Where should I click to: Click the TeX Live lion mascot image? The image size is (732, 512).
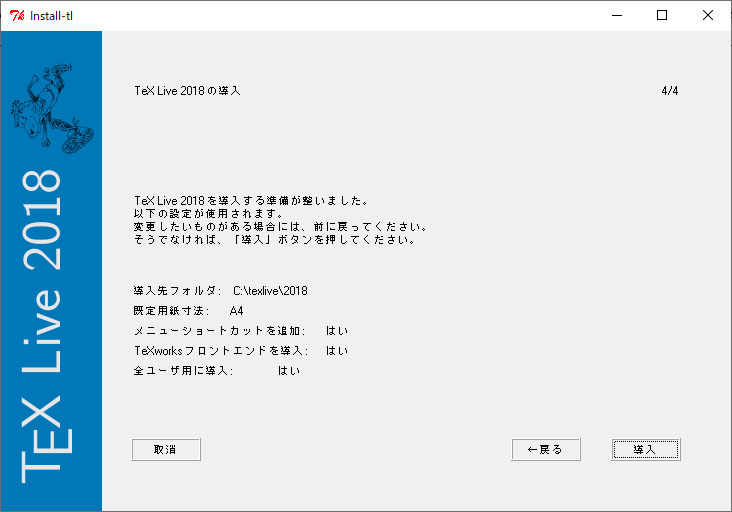tap(52, 109)
